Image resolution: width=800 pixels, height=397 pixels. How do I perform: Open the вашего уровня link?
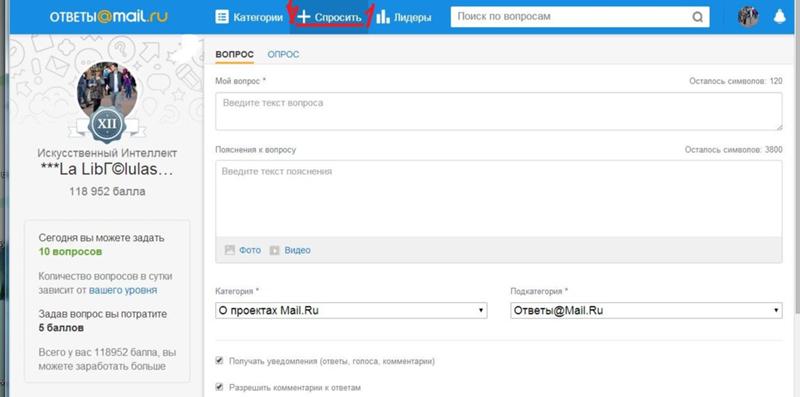(x=123, y=290)
